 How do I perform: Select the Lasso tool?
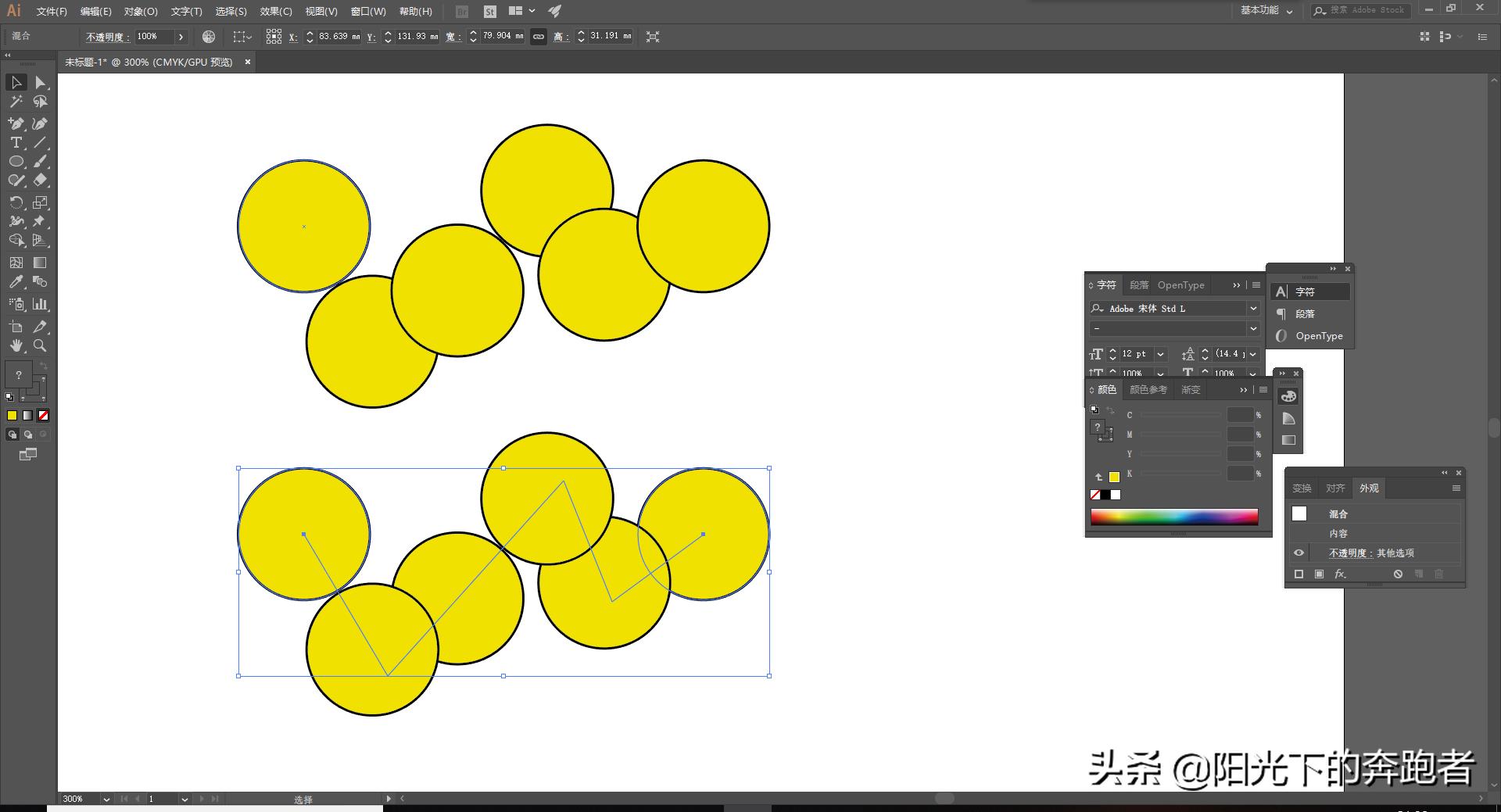pyautogui.click(x=40, y=102)
